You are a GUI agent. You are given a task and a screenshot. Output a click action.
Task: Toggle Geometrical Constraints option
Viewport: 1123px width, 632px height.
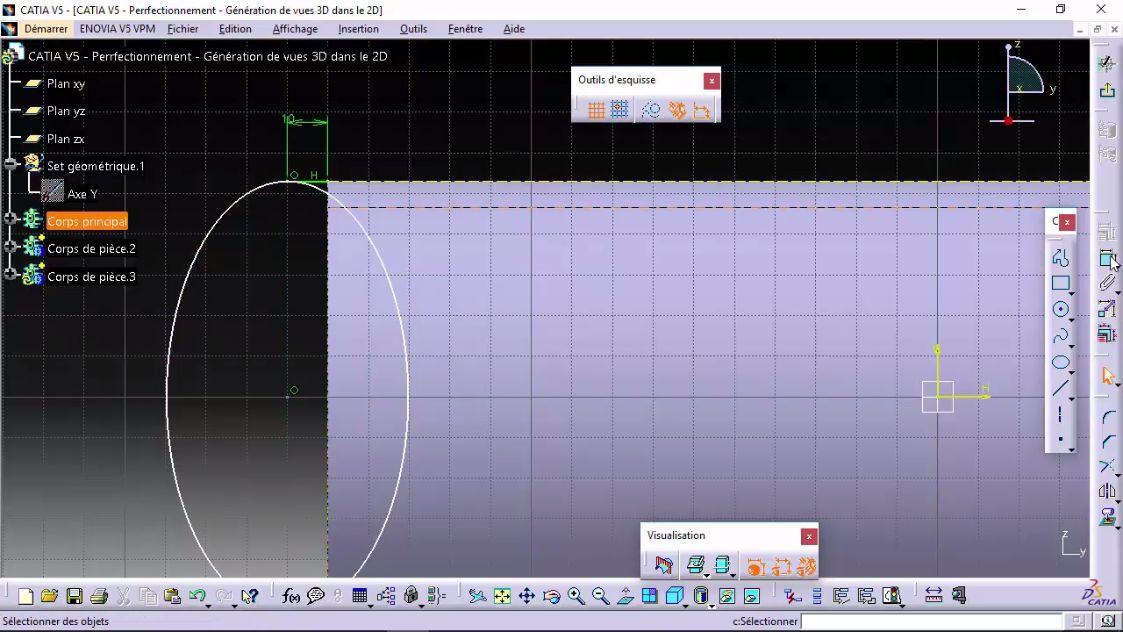[x=677, y=110]
